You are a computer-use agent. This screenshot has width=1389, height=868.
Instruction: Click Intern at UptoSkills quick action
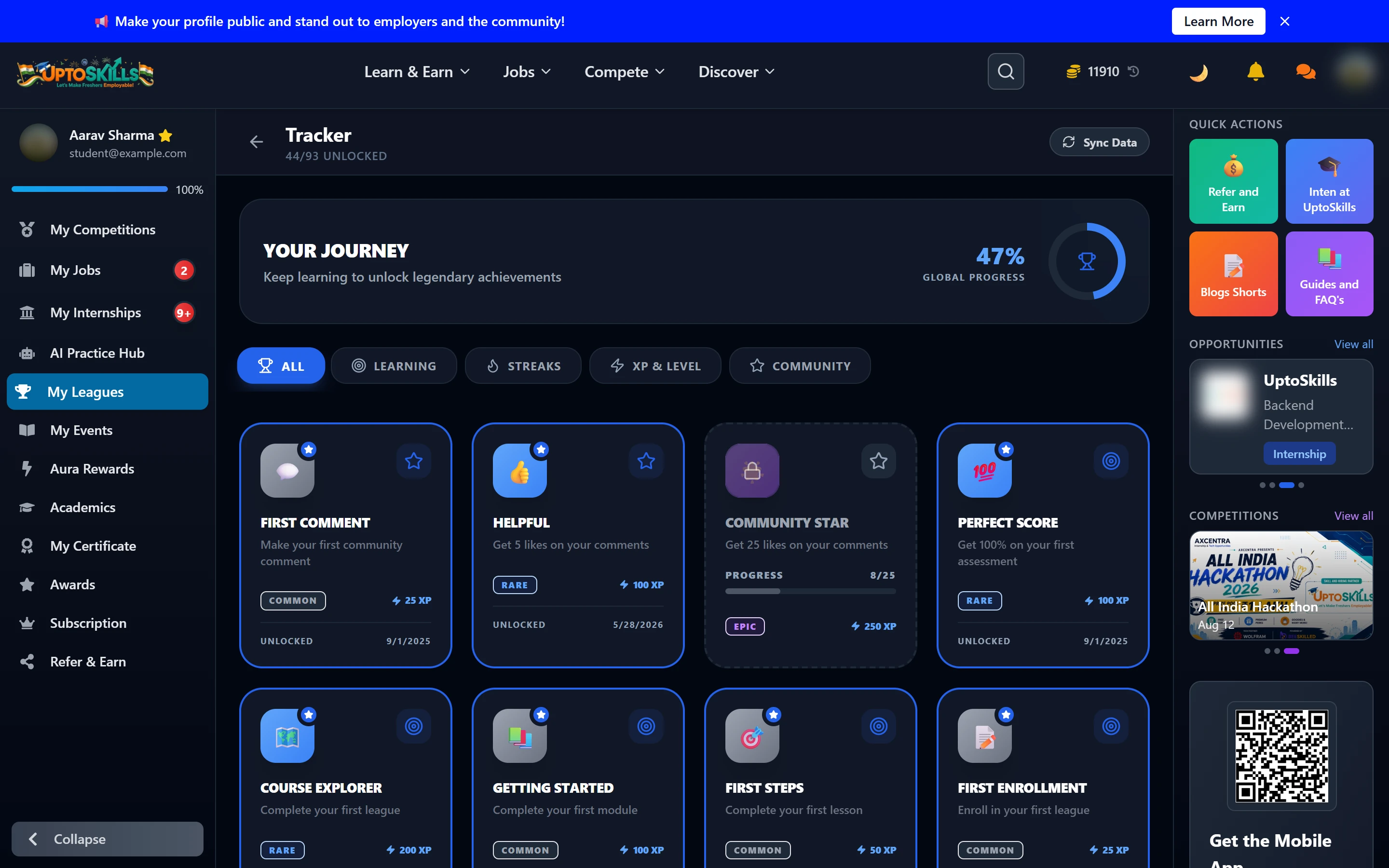(x=1329, y=181)
